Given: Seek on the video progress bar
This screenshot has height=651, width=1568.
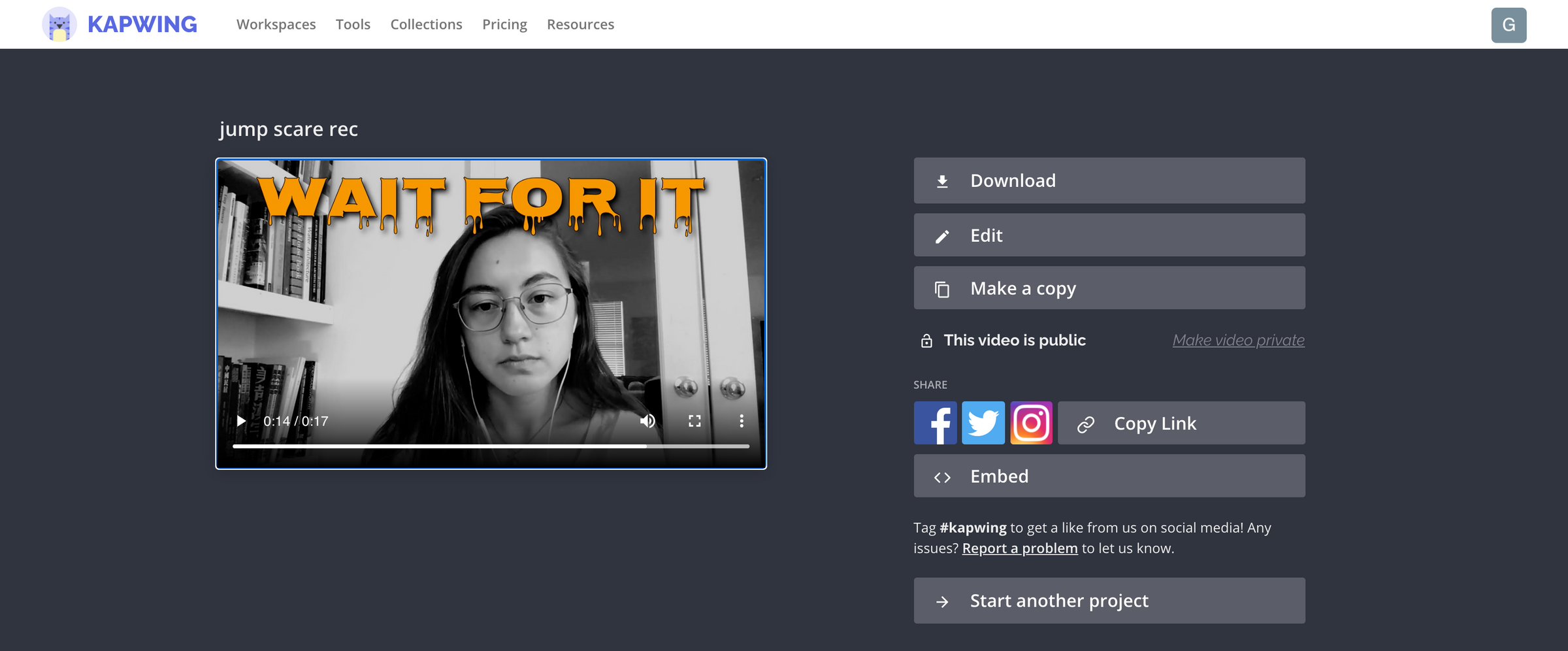Looking at the screenshot, I should [490, 446].
